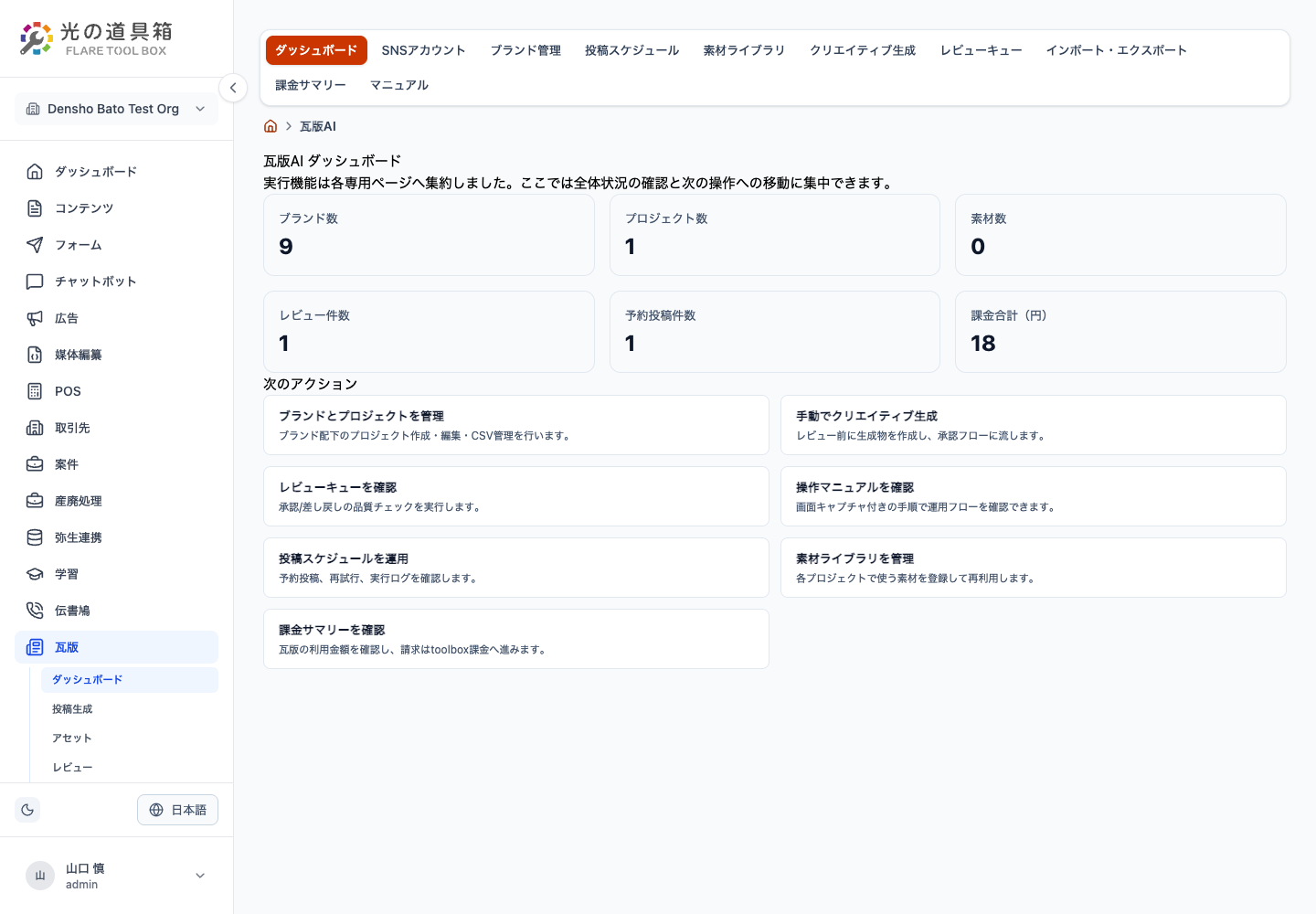Click the 弥生連携 database icon
Screen dimensions: 1316x914
pyautogui.click(x=35, y=537)
